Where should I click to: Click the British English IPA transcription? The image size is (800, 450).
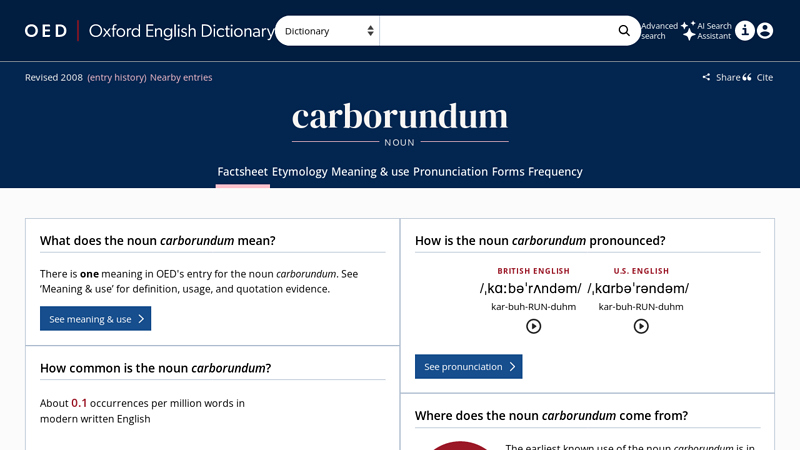click(530, 288)
